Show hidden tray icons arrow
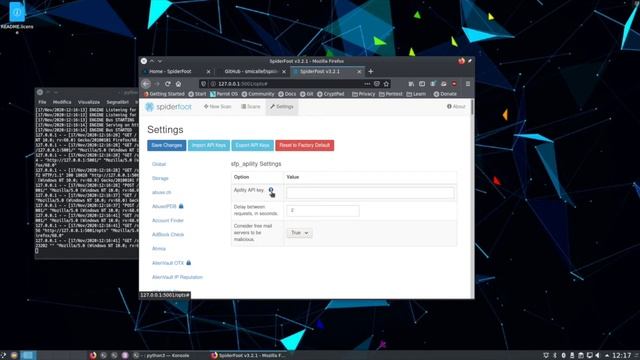 (x=607, y=355)
